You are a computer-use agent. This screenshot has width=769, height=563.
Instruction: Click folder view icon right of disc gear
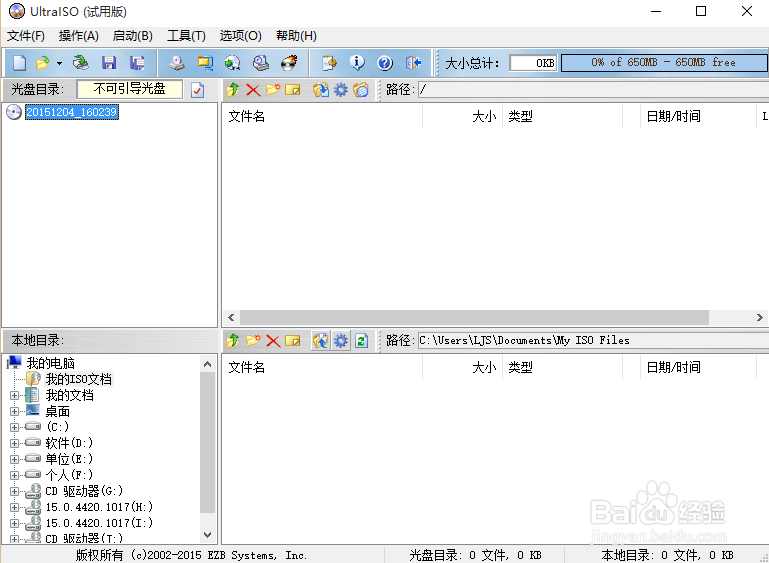click(x=360, y=90)
